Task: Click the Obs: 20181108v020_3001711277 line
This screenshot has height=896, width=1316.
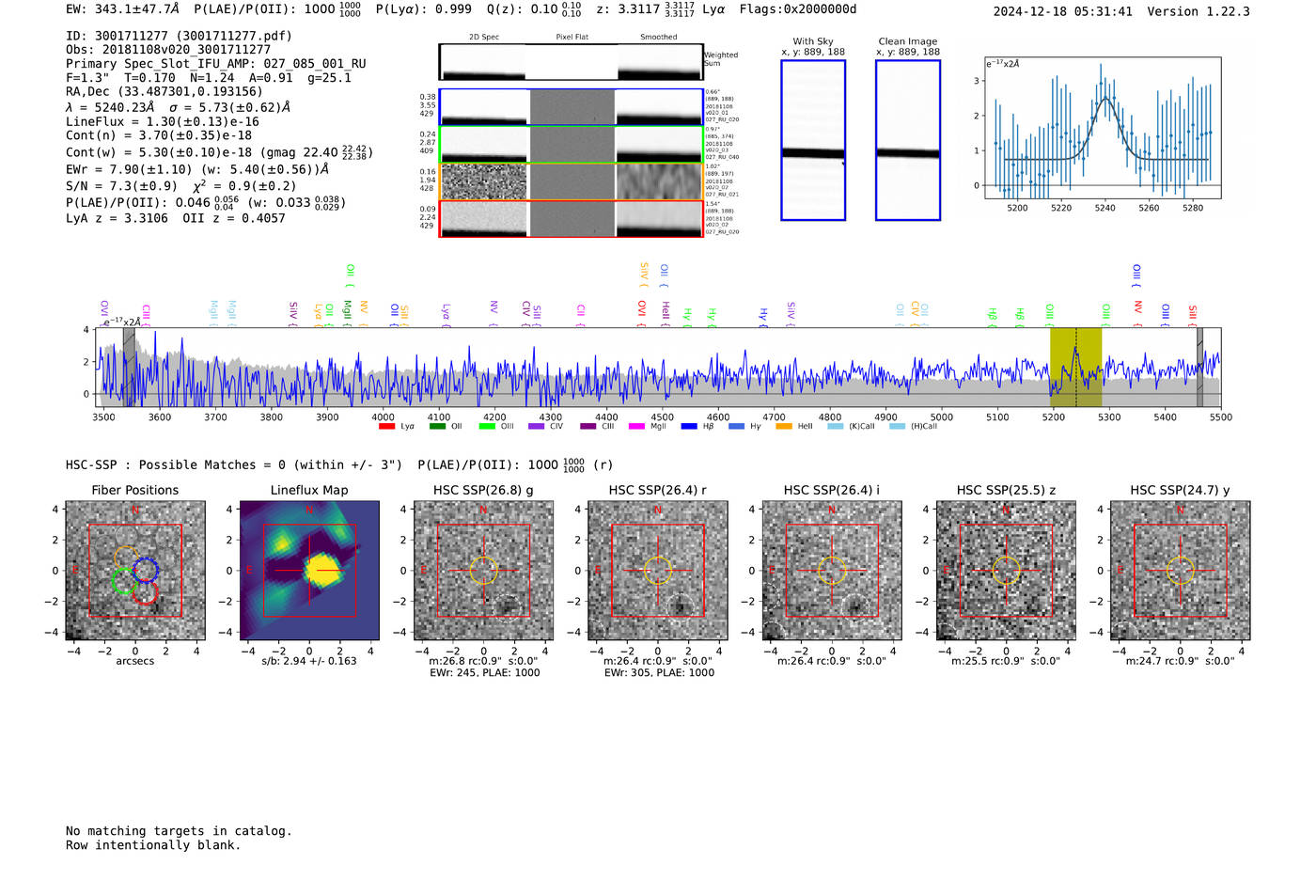Action: click(x=168, y=50)
